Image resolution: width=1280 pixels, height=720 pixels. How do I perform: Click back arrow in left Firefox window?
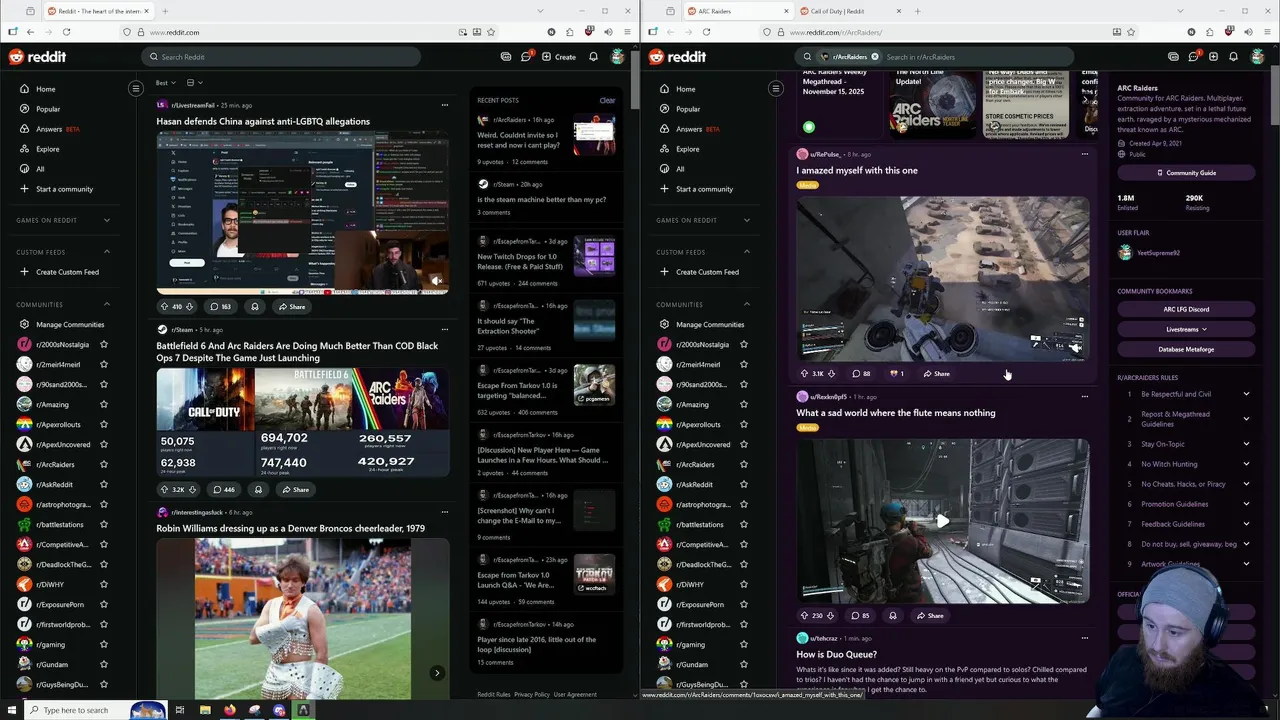30,32
